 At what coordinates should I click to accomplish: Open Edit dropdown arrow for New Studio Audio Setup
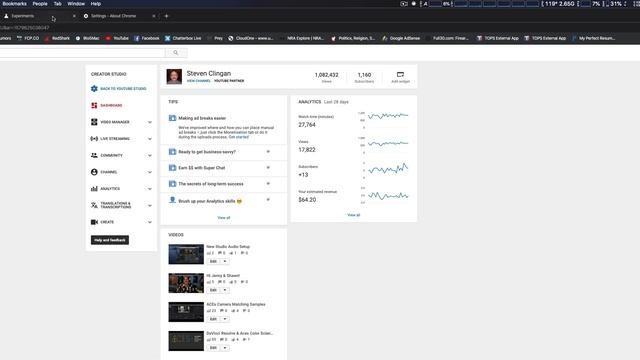click(225, 261)
